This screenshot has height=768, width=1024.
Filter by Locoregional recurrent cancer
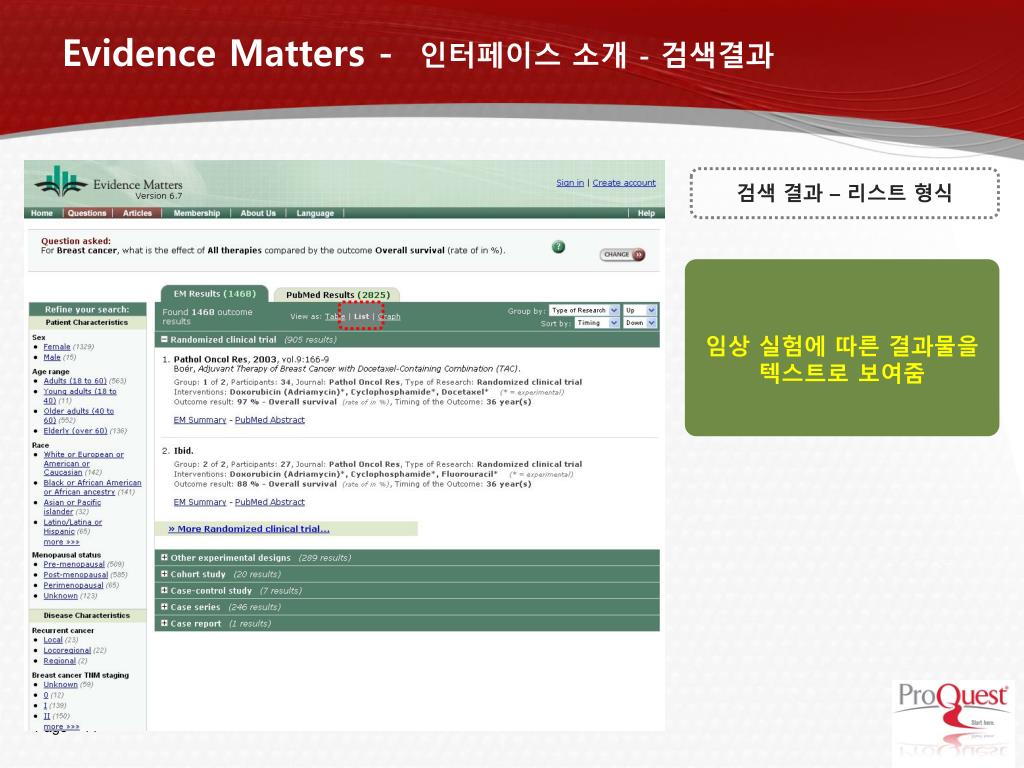[67, 650]
